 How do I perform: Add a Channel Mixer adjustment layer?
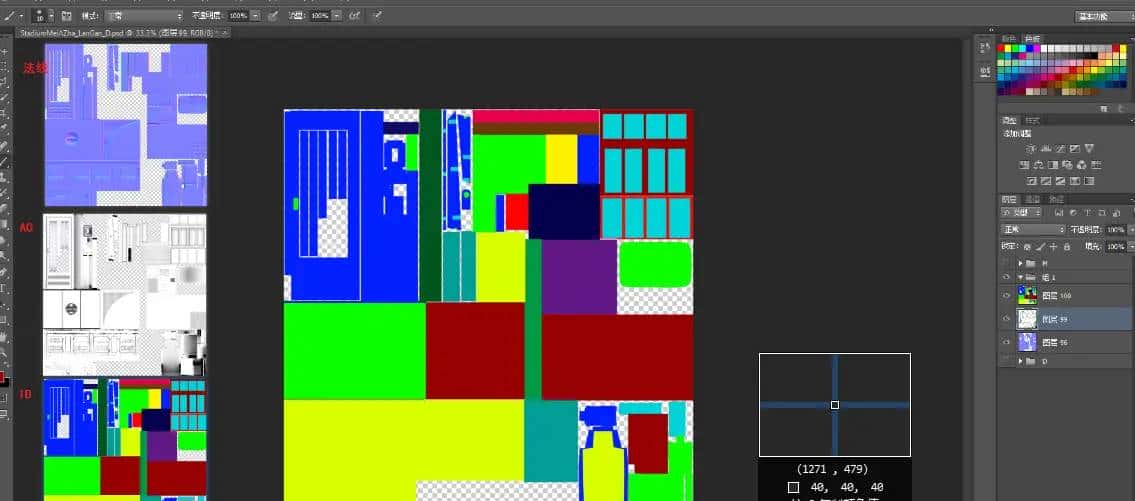[x=1081, y=164]
